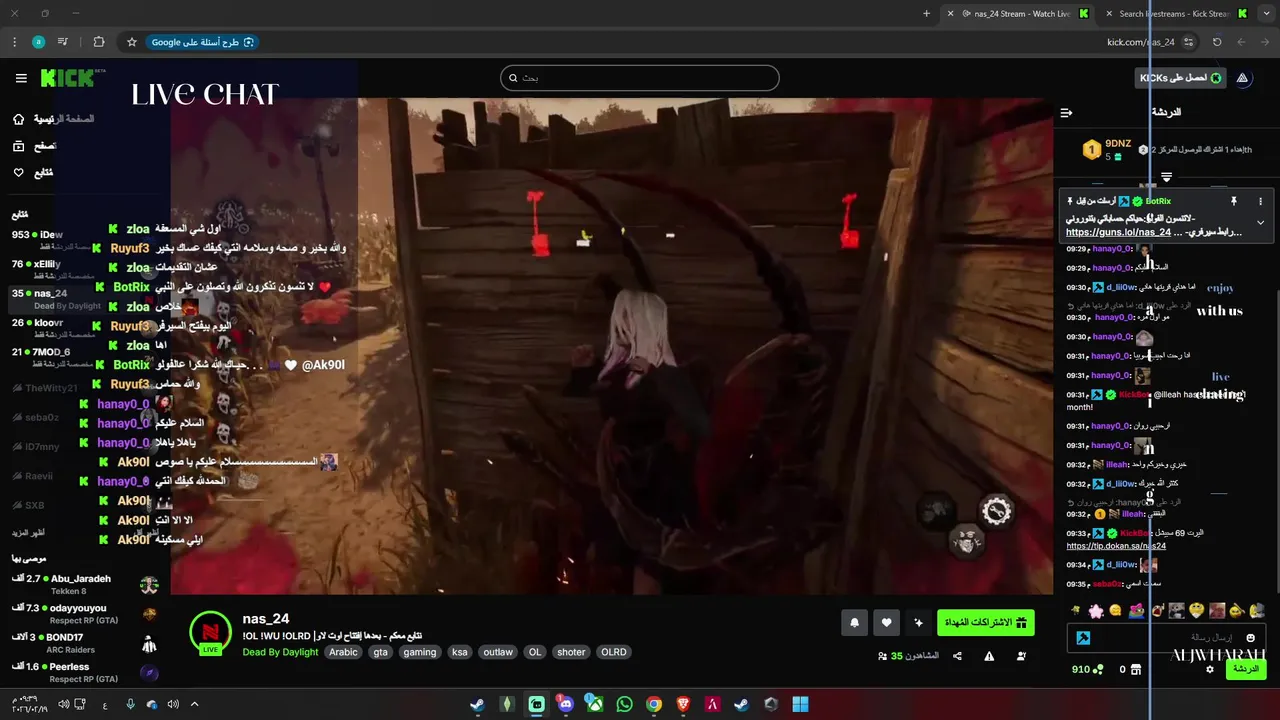Unpin the pinned BotRix message
Image resolution: width=1280 pixels, height=720 pixels.
pyautogui.click(x=1234, y=201)
